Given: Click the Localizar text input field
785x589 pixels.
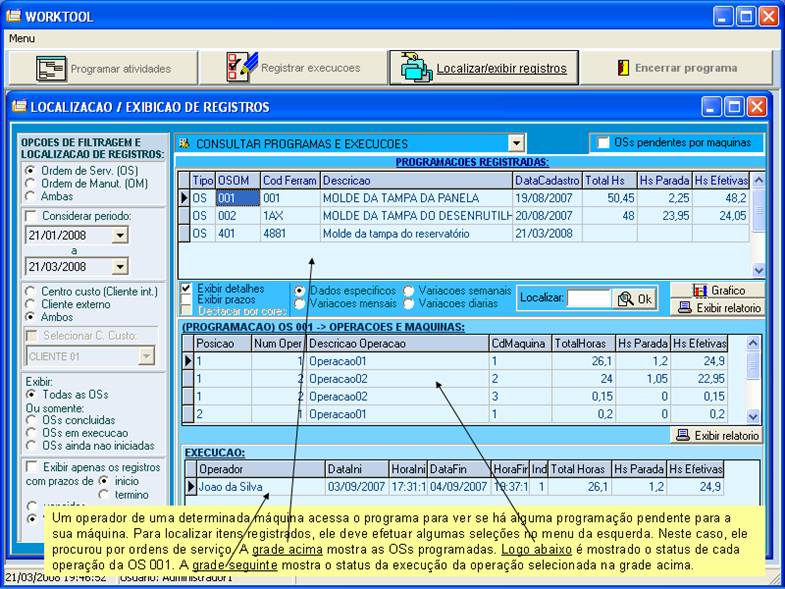Looking at the screenshot, I should 589,299.
